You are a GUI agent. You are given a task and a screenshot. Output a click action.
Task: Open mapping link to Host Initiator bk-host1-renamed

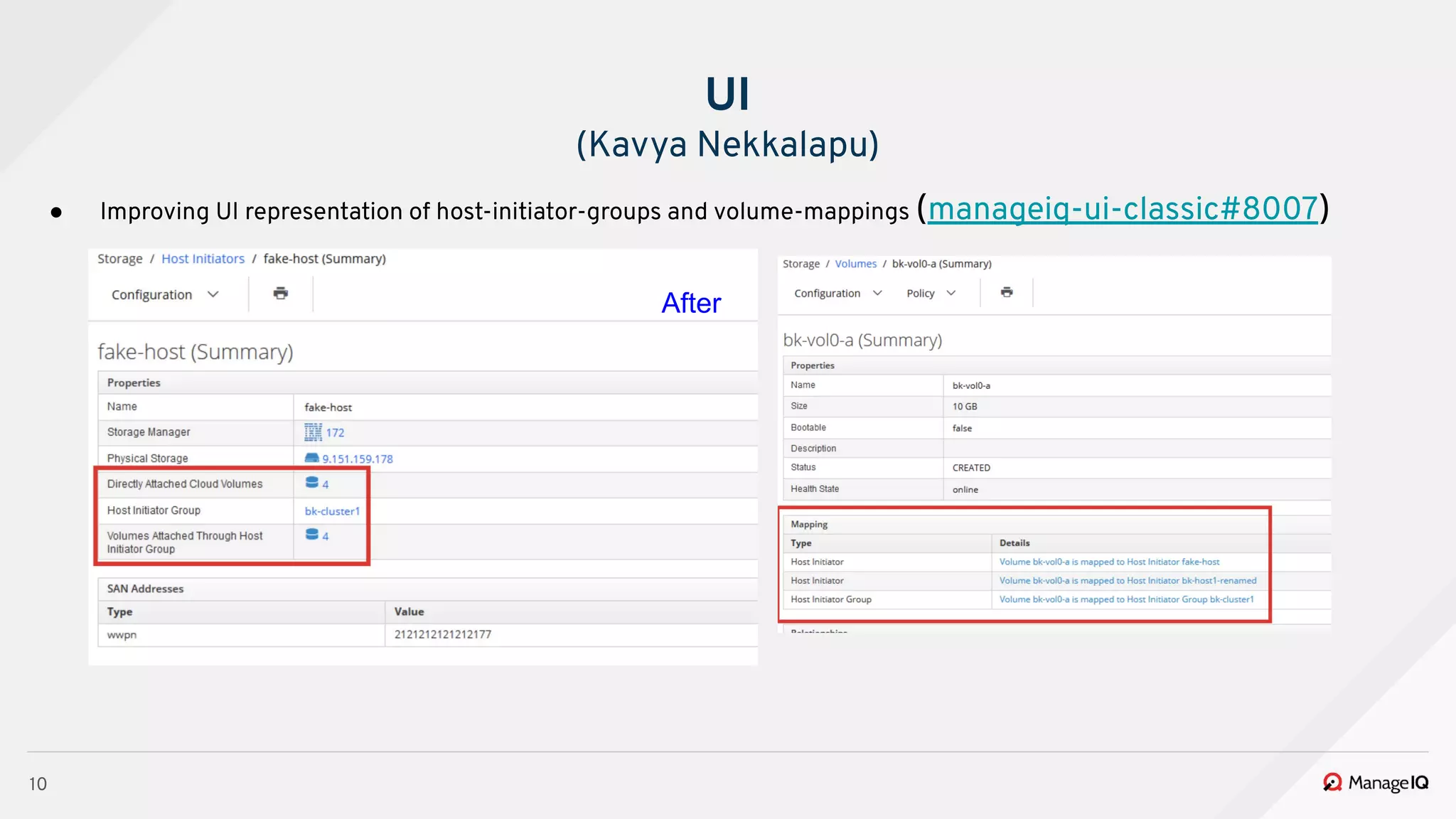tap(1128, 581)
